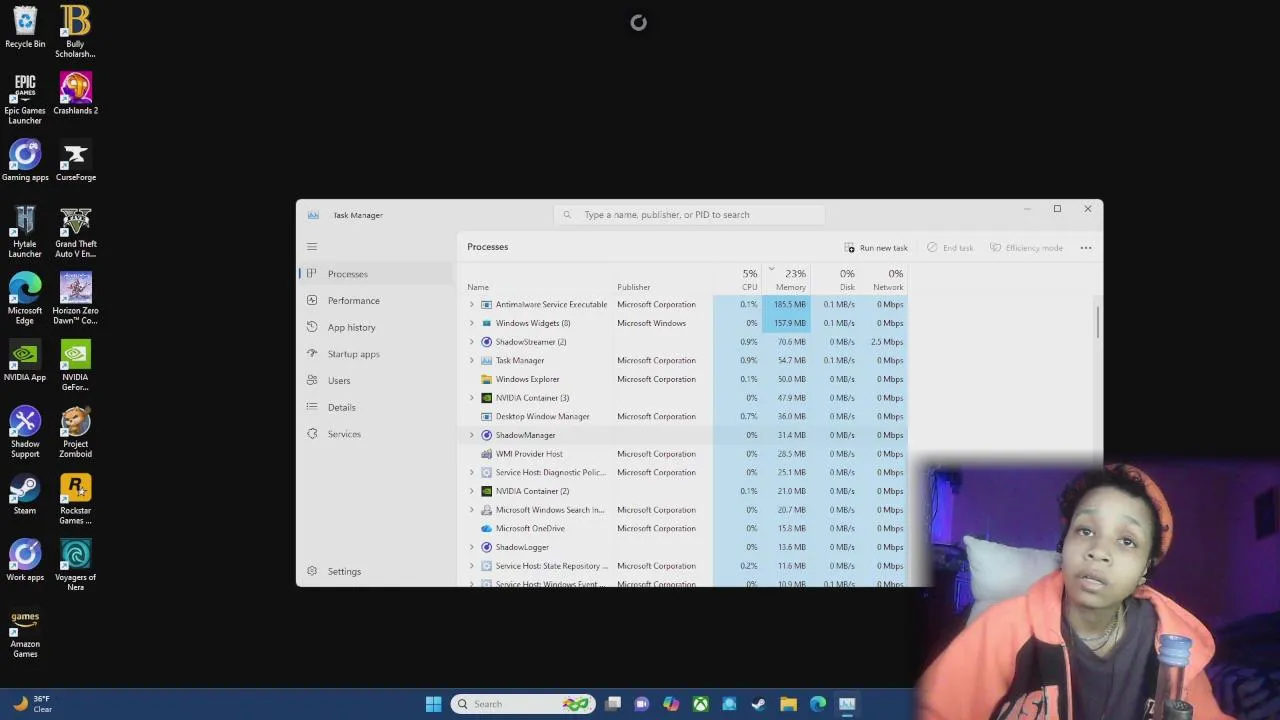Open Gaming apps desktop shortcut
Screen dimensions: 1280x720
(25, 160)
